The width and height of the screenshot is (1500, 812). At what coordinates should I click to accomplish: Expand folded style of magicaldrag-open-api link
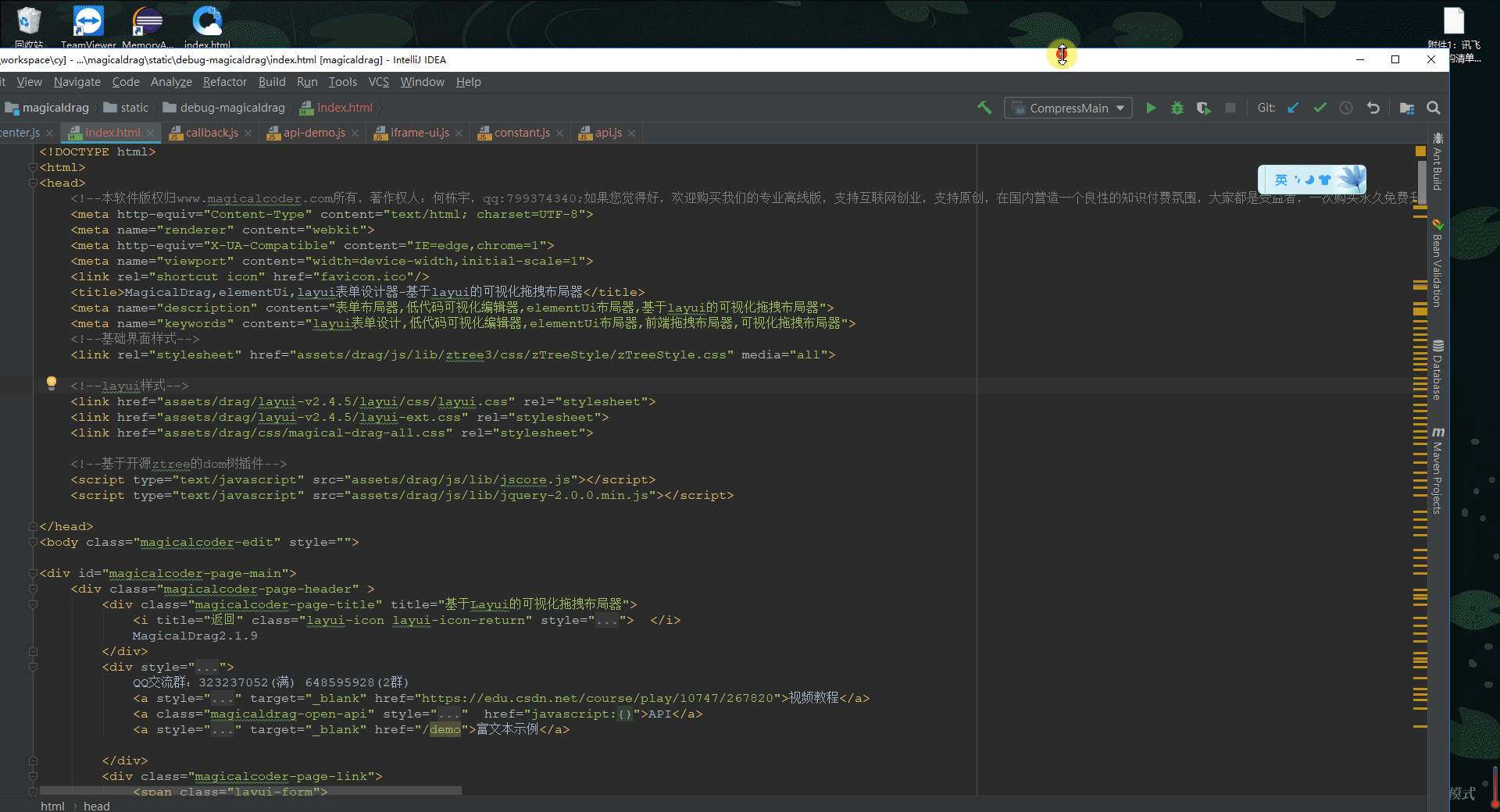pyautogui.click(x=449, y=714)
